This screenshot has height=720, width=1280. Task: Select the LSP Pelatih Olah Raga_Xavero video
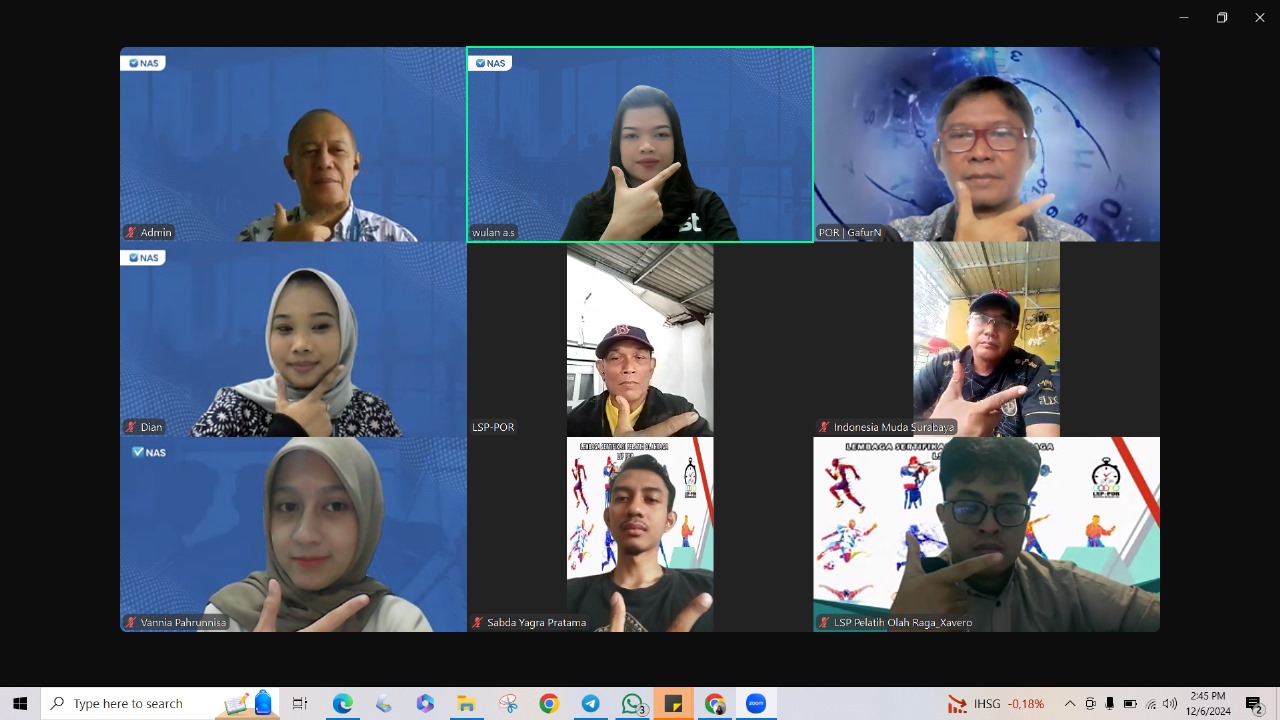pyautogui.click(x=986, y=534)
